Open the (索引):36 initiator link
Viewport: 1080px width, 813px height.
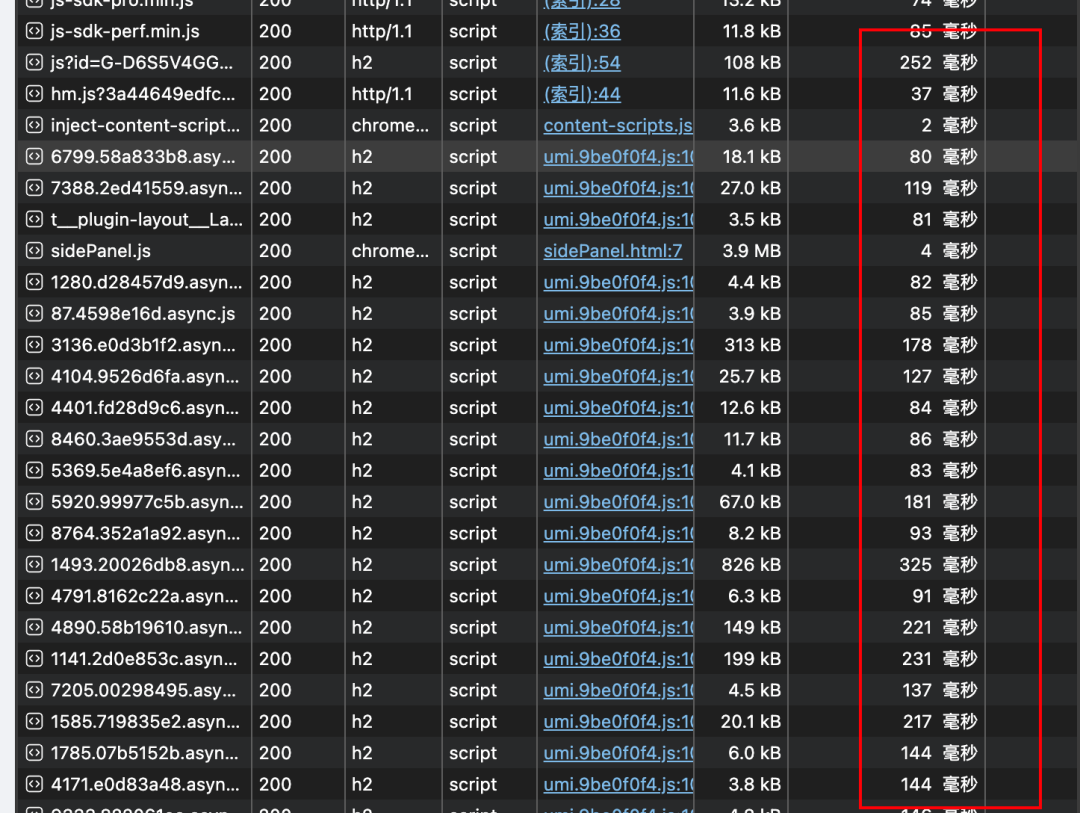click(582, 32)
